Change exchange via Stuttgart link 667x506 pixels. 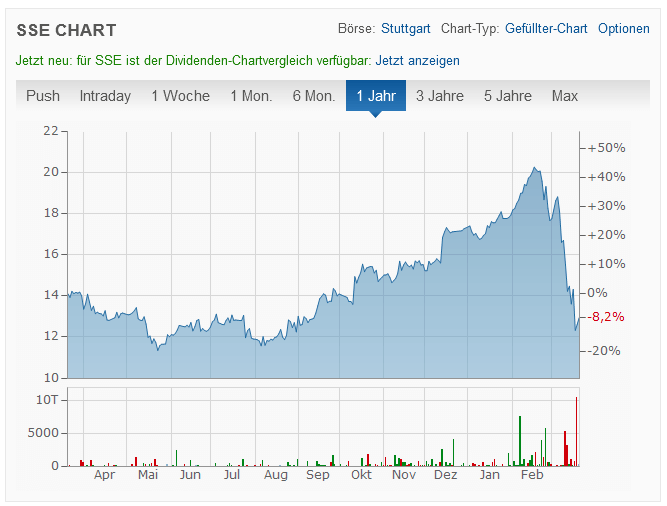(405, 28)
